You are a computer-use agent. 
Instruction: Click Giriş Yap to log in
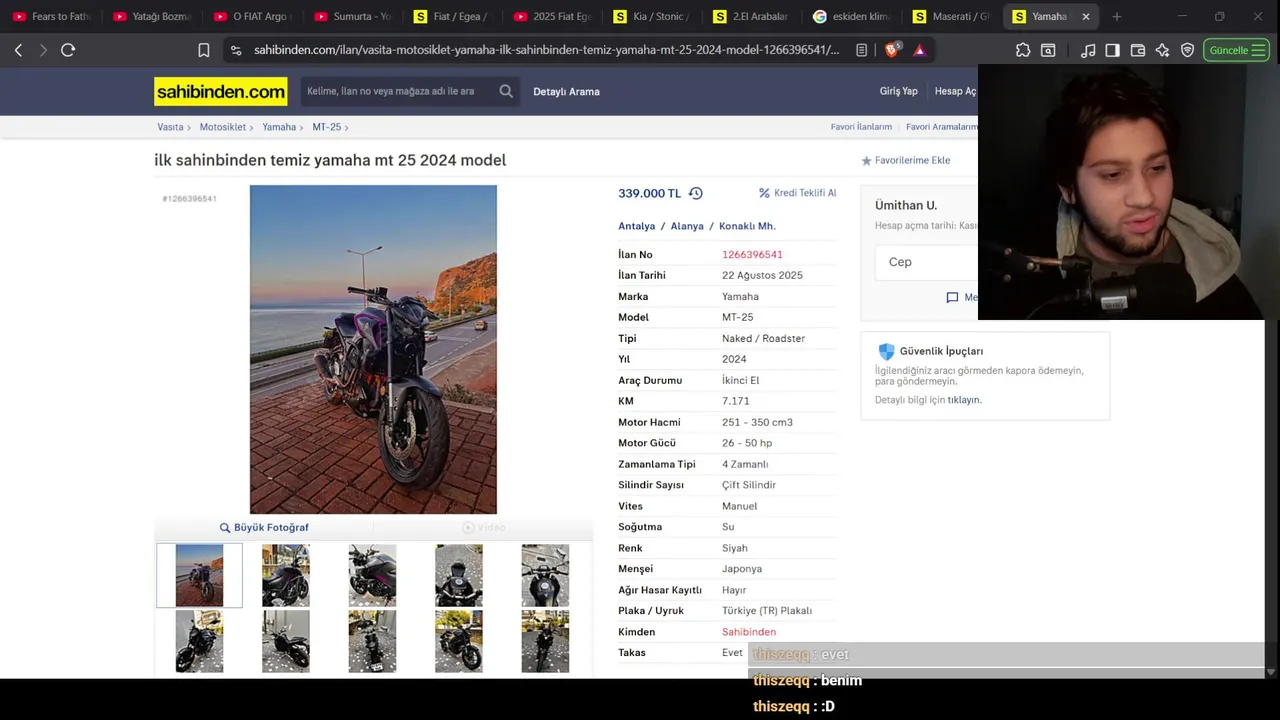click(898, 91)
